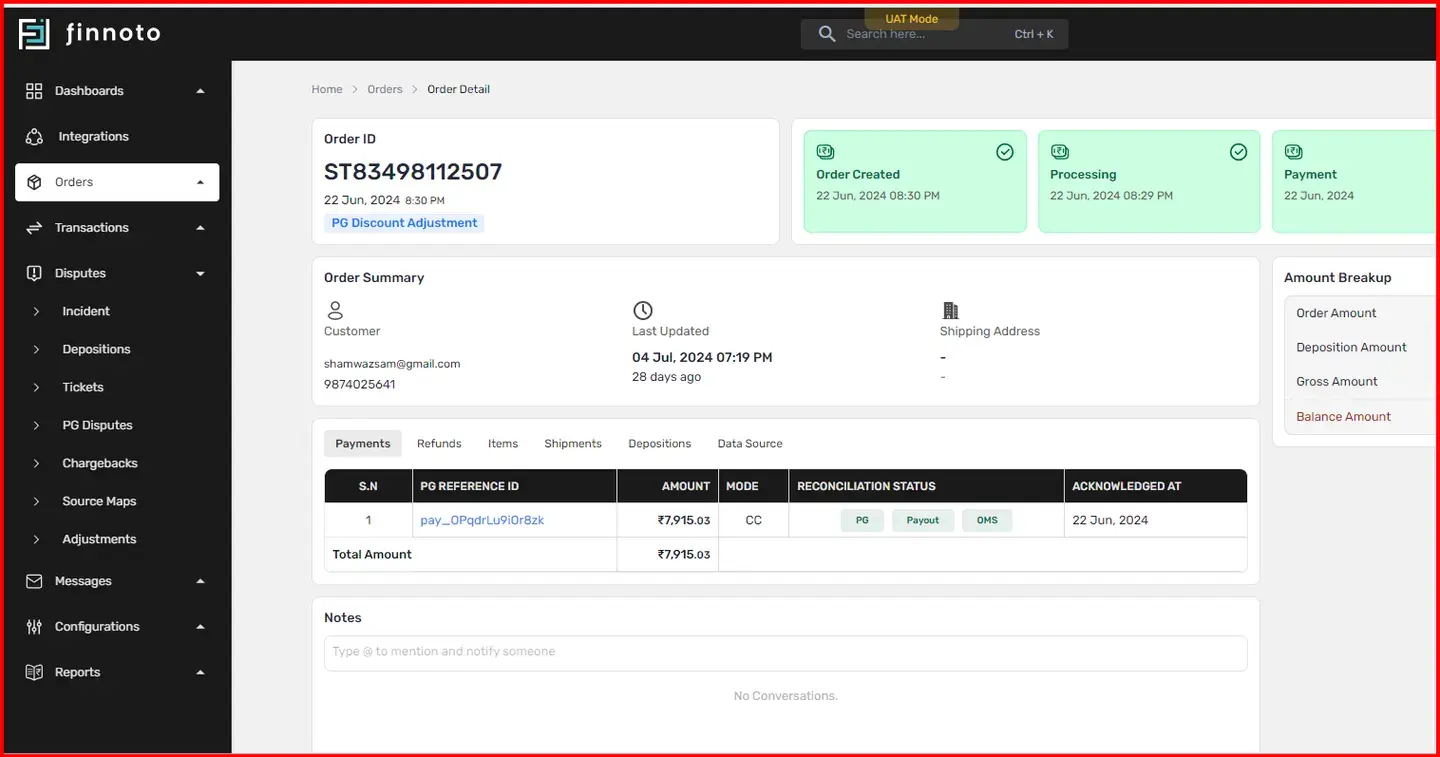
Task: Click the Configurations sliders icon
Action: 34,627
